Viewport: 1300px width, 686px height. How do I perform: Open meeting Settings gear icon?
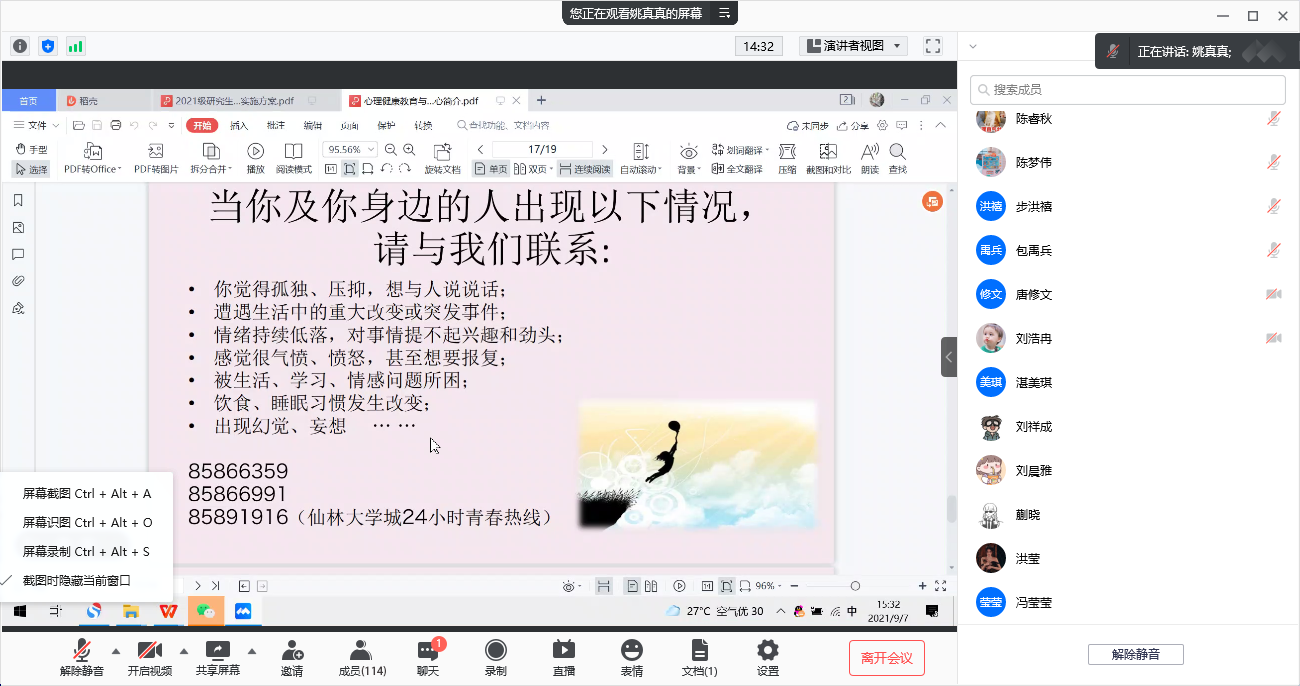(767, 656)
